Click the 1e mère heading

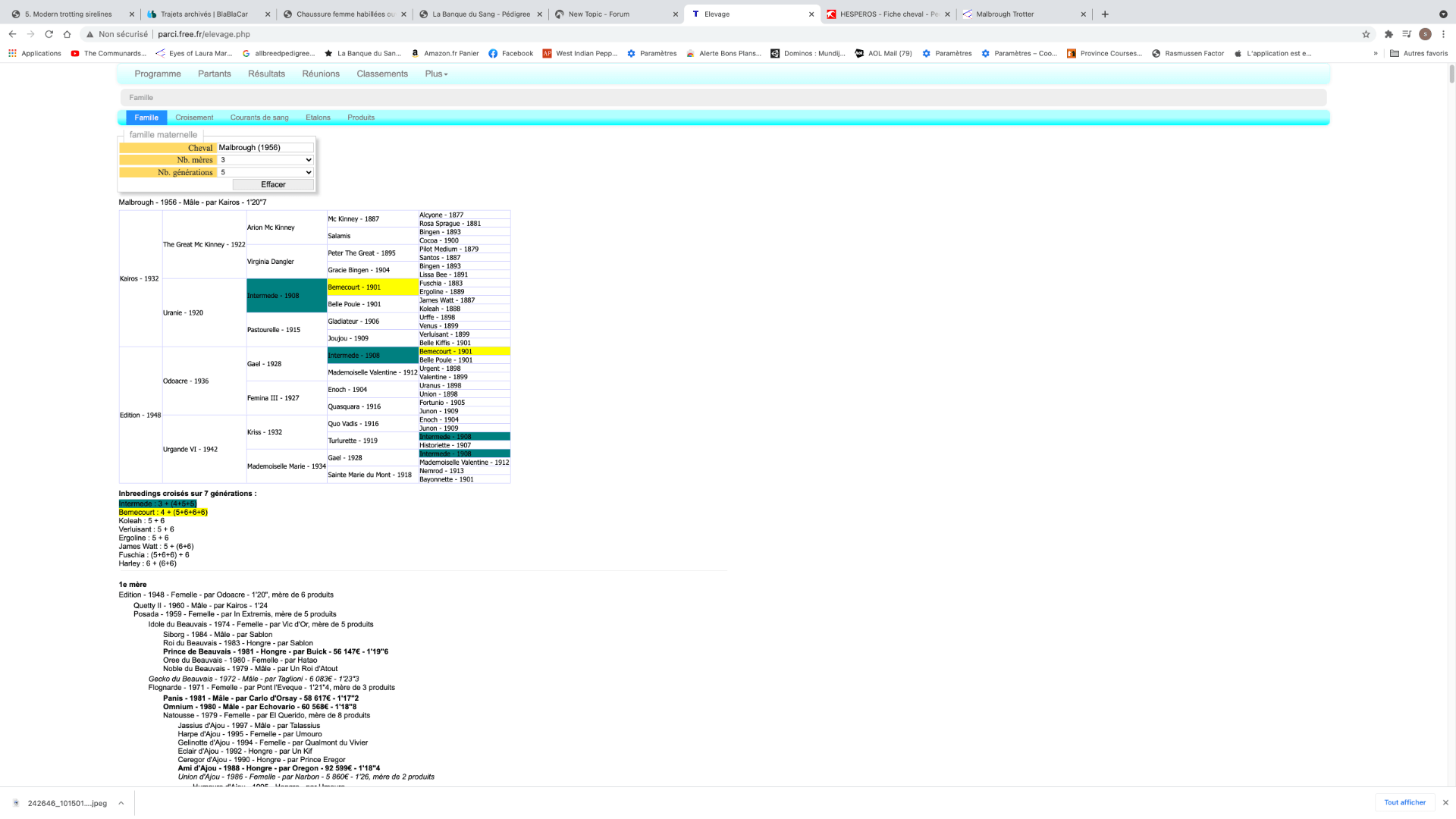coord(133,585)
